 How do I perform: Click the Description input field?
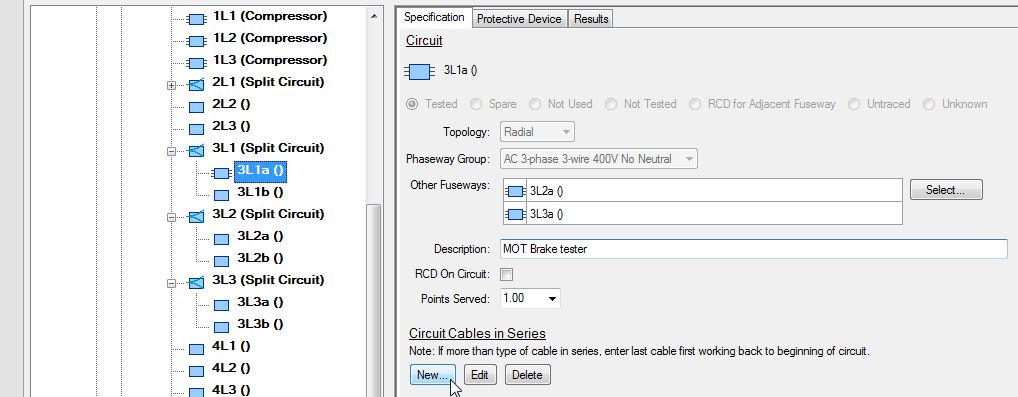click(x=754, y=249)
